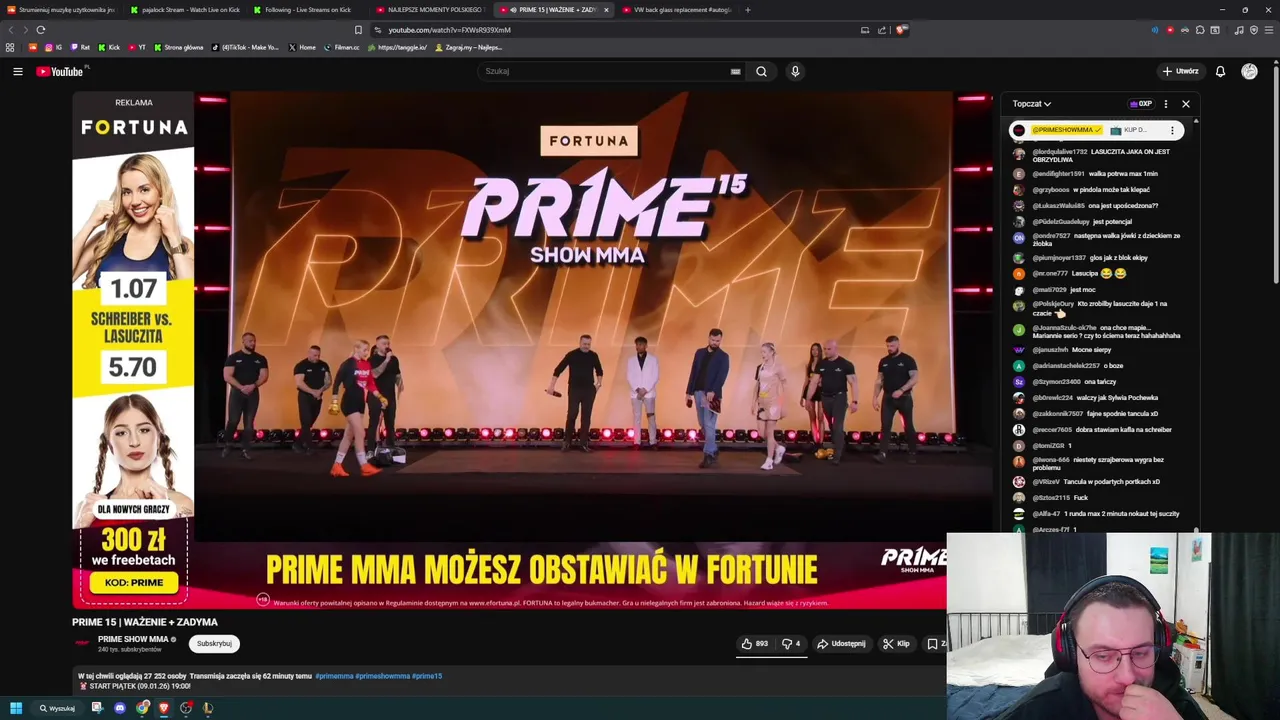Click chat message from @PolskjeOury
This screenshot has height=720, width=1280.
point(1097,308)
